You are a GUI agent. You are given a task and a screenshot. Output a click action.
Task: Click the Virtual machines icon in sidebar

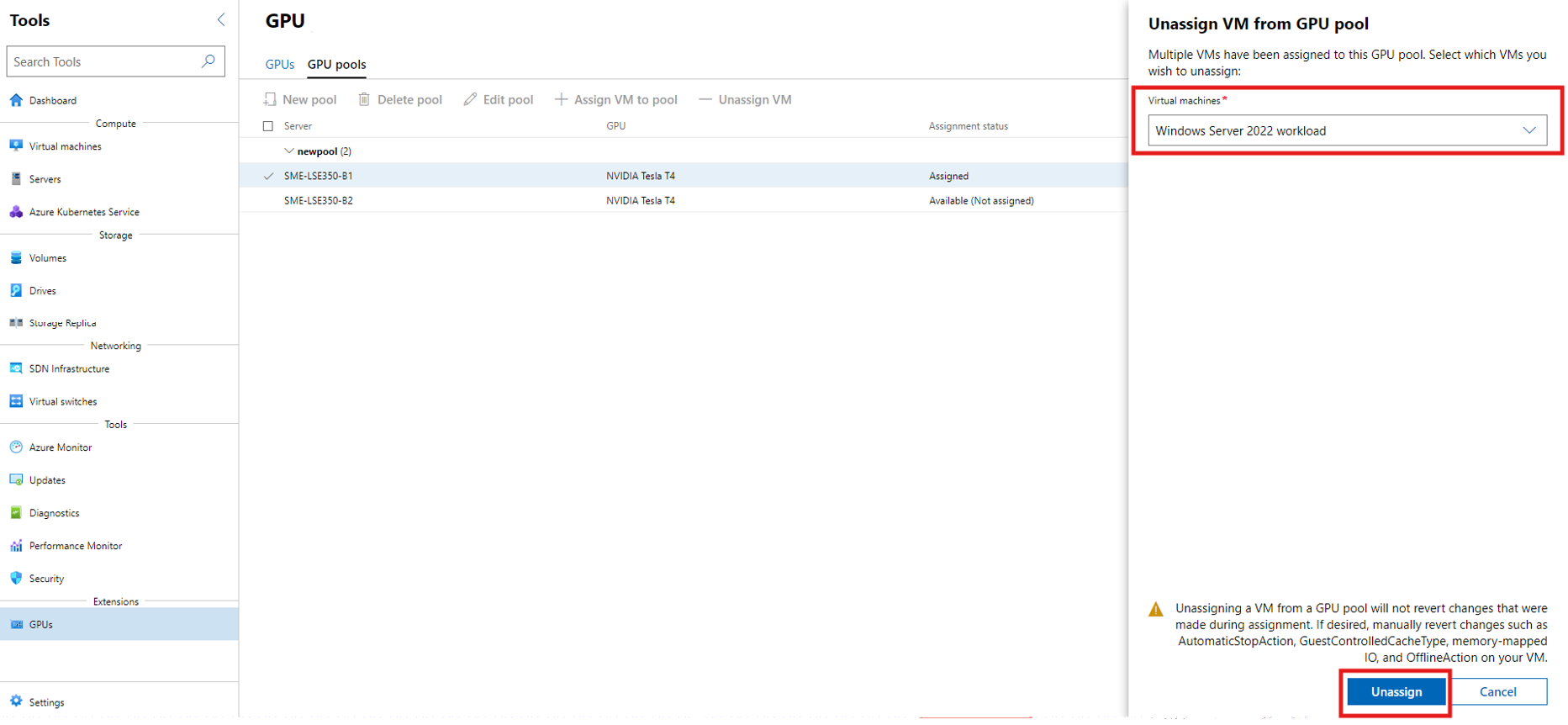pyautogui.click(x=16, y=146)
